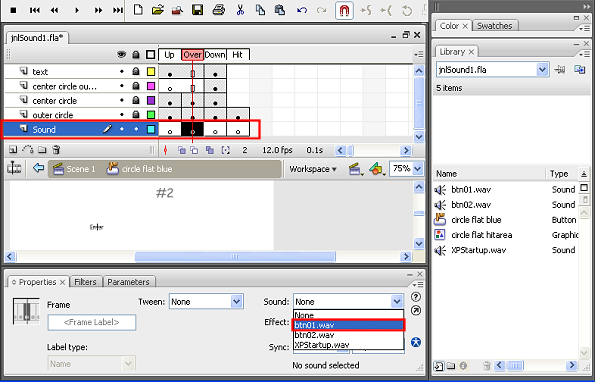Toggle the lock on the center circle layer
Viewport: 595px width, 382px height.
click(x=136, y=101)
